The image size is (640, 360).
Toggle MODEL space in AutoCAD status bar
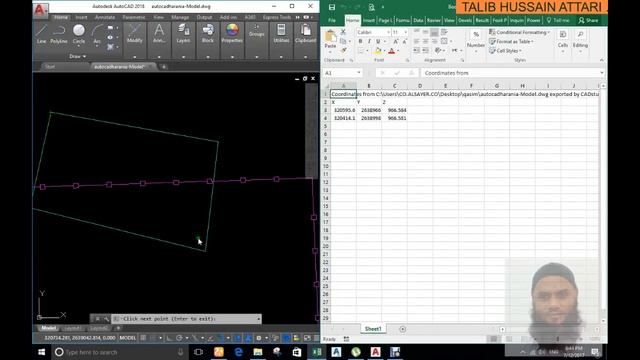(x=128, y=338)
